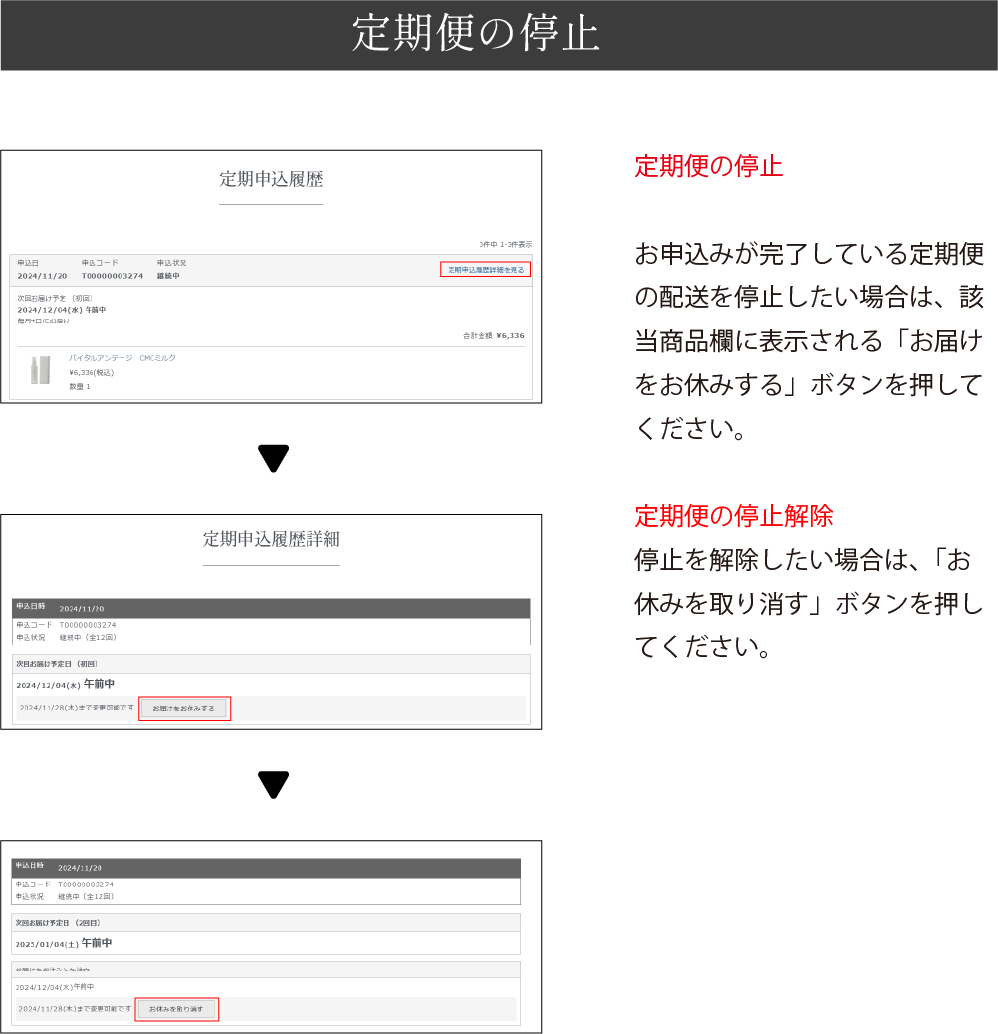The width and height of the screenshot is (998, 1034).
Task: Click the 2025/01/04(土) 午前中 next delivery date
Action: pos(63,943)
